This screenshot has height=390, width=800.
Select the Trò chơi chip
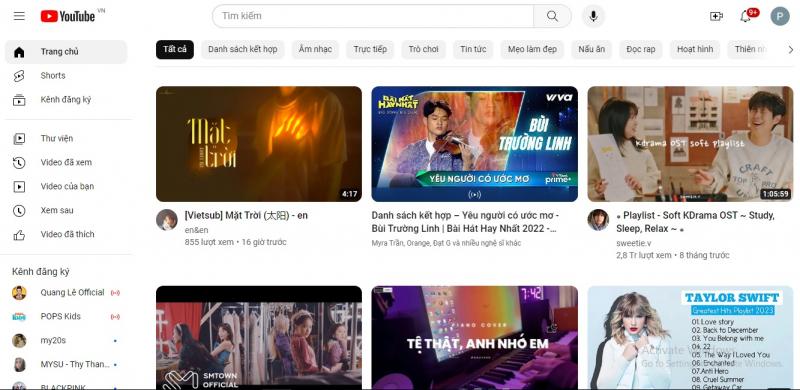423,50
